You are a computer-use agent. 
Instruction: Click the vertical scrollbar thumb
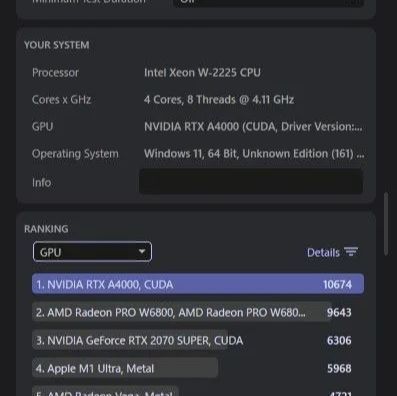[x=386, y=224]
